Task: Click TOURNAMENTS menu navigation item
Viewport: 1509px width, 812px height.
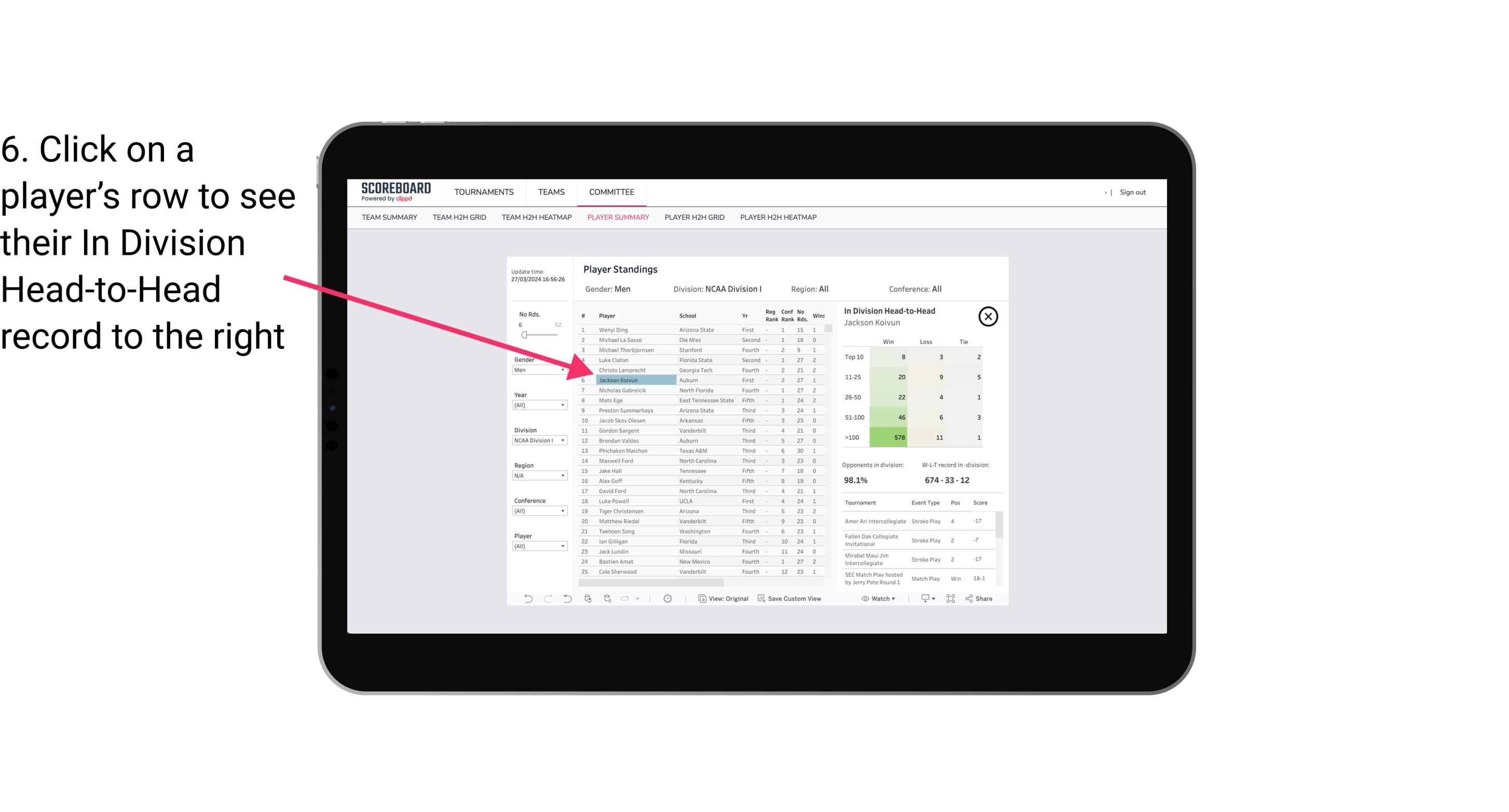Action: 484,192
